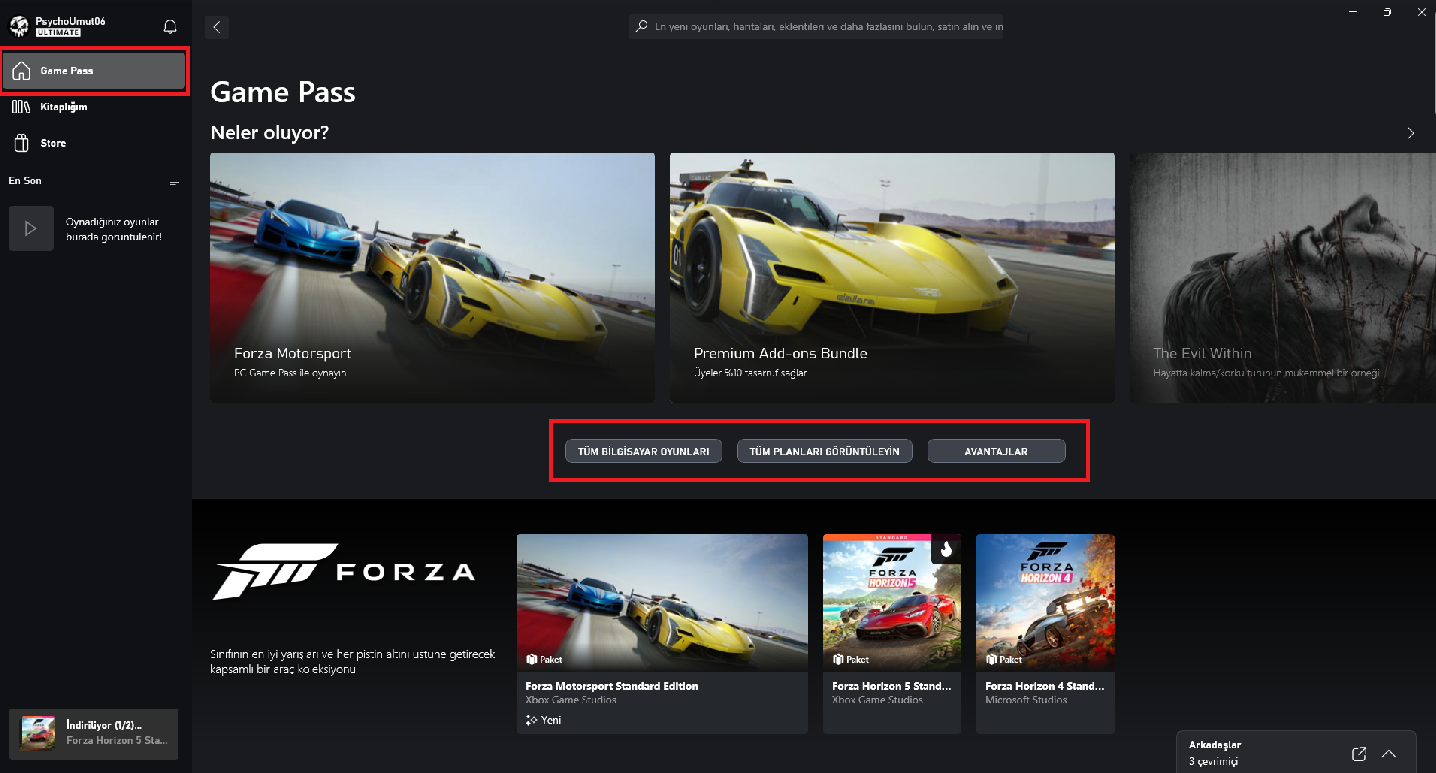The image size is (1436, 773).
Task: Focus the search box at the top
Action: tap(816, 27)
